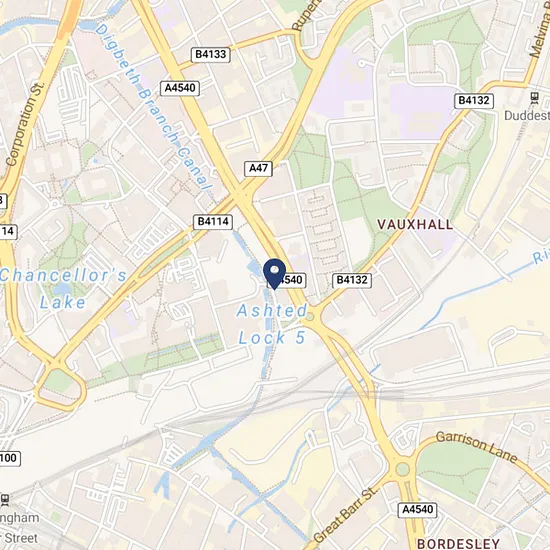The image size is (550, 550).
Task: Click the green roundabout on Garrison Lane junction
Action: tap(402, 469)
